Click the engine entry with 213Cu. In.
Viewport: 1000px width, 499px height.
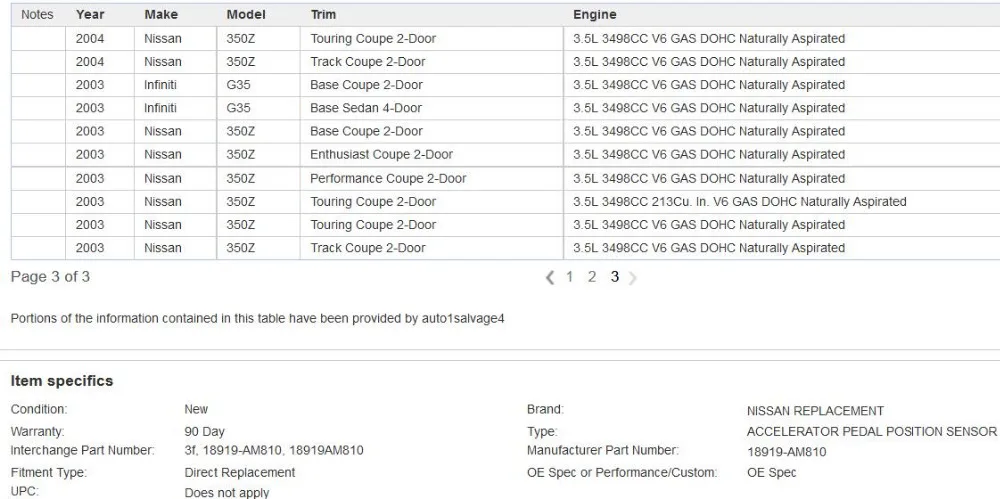click(x=739, y=202)
